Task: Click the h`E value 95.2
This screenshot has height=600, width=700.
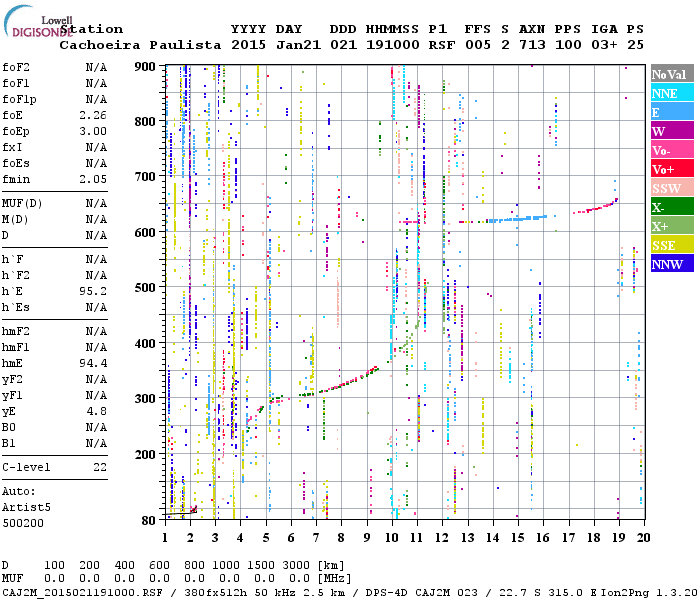Action: (93, 292)
